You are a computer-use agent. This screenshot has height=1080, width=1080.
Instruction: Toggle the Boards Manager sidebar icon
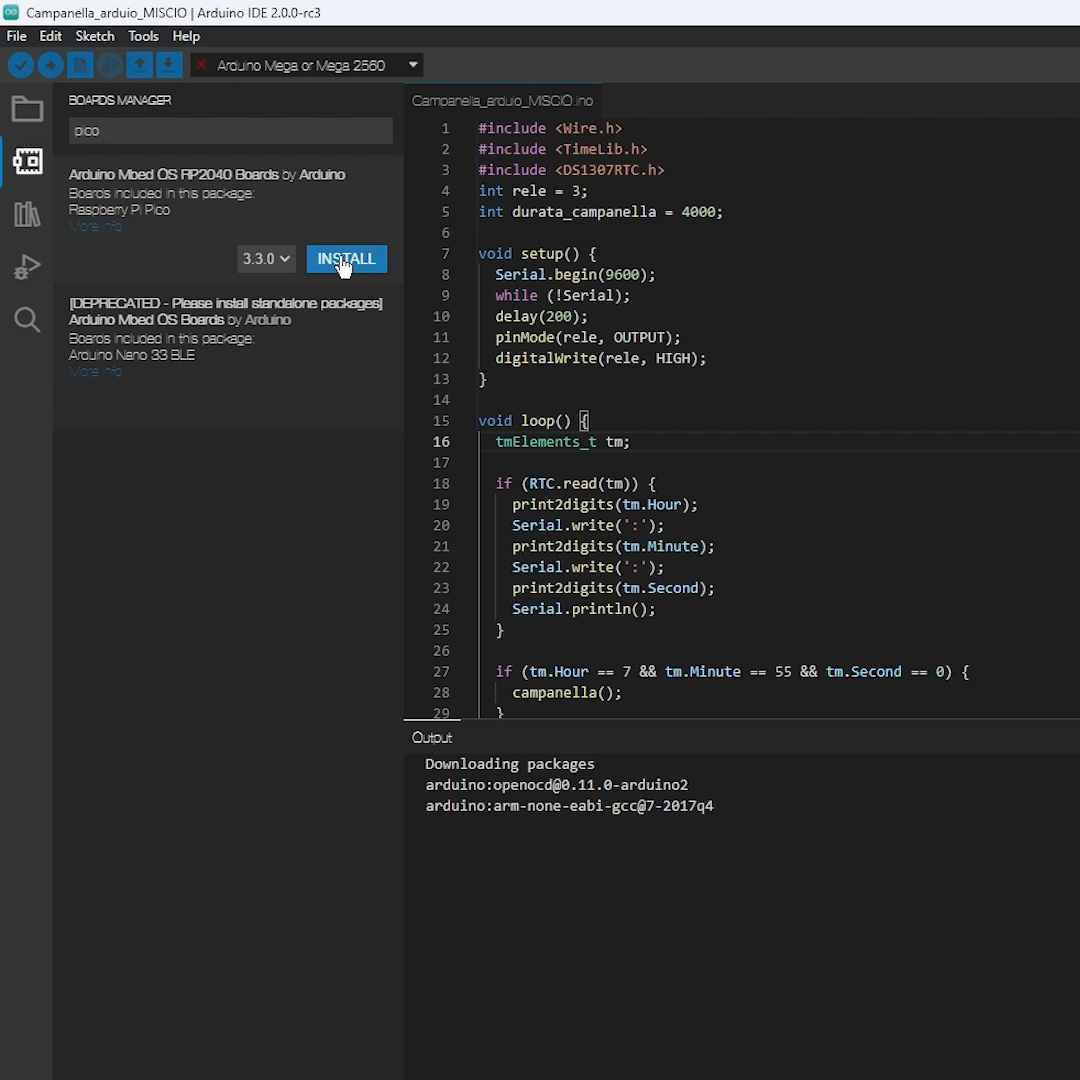coord(27,161)
